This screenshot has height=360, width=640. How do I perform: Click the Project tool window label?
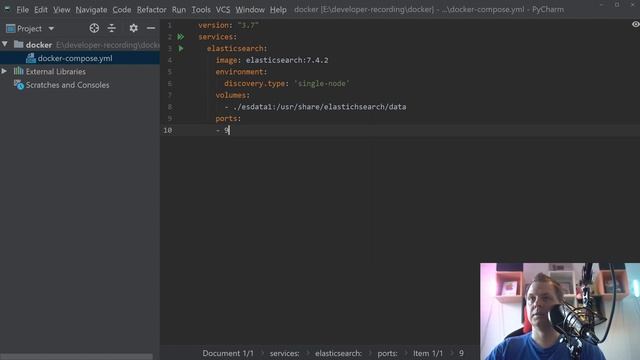pyautogui.click(x=29, y=29)
